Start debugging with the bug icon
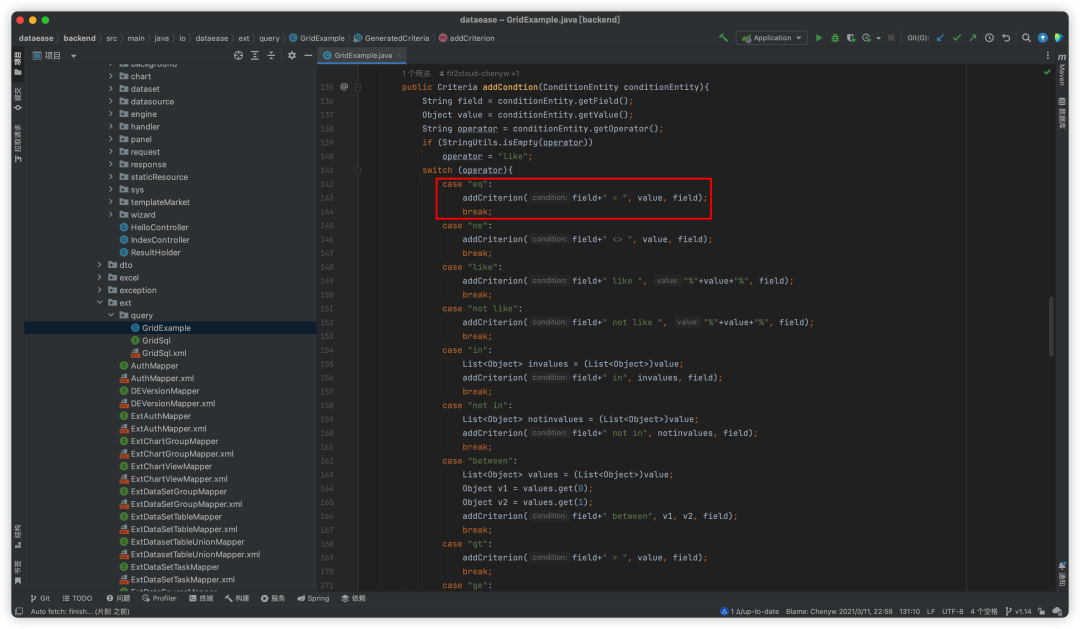 pos(834,38)
